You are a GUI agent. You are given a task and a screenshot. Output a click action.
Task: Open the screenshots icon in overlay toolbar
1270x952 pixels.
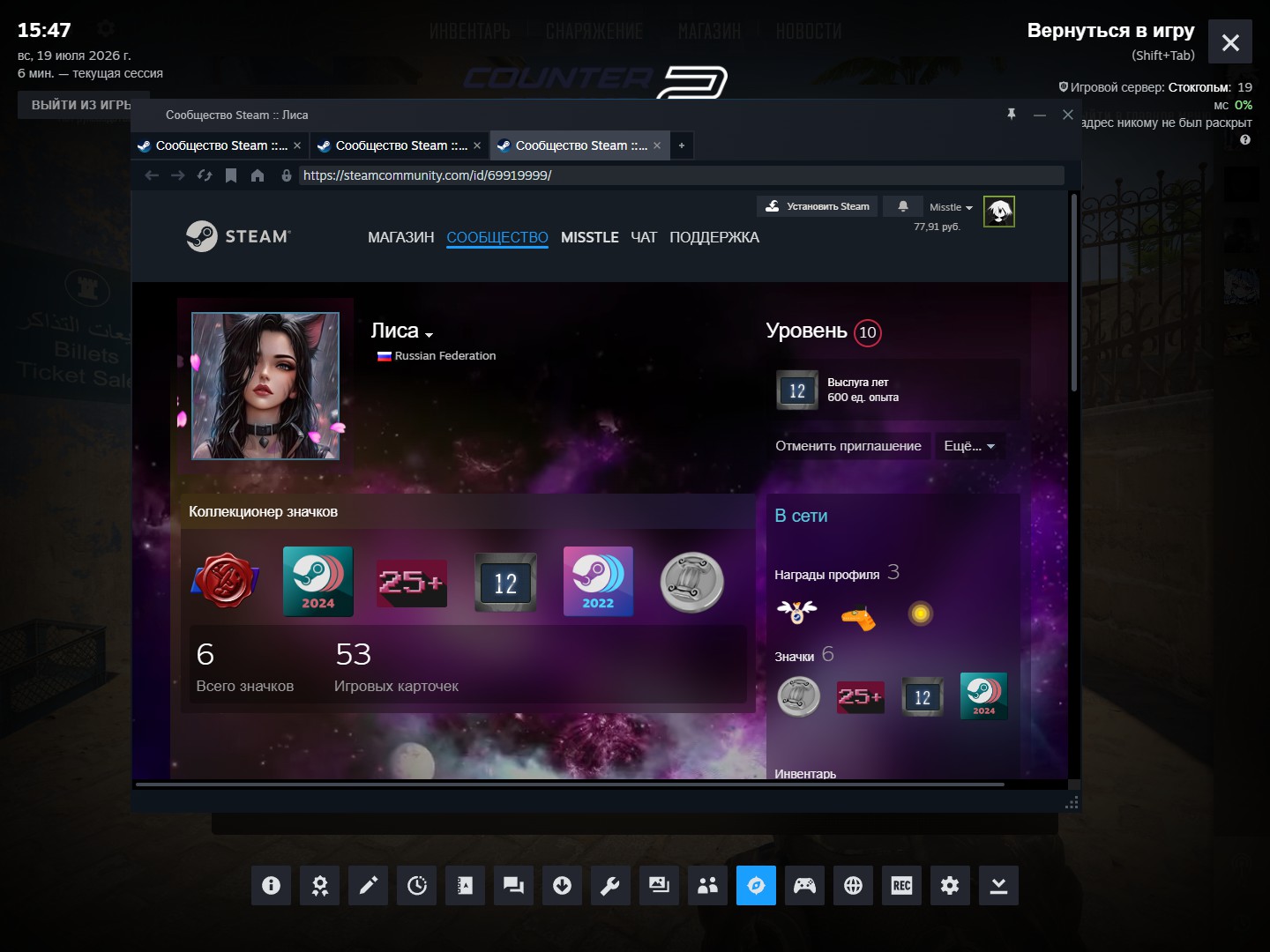659,885
